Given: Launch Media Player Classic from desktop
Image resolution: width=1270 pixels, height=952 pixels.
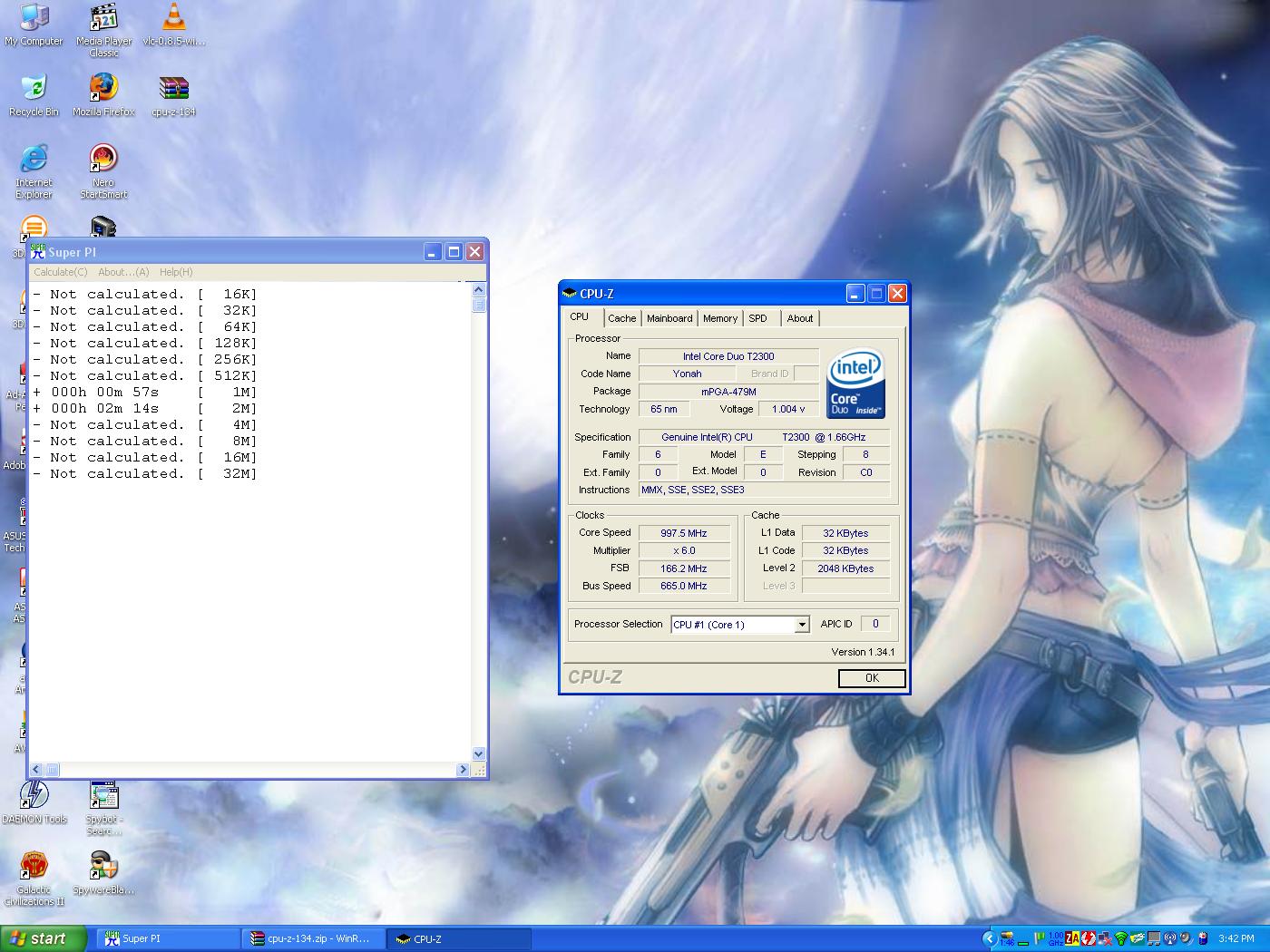Looking at the screenshot, I should [x=104, y=30].
